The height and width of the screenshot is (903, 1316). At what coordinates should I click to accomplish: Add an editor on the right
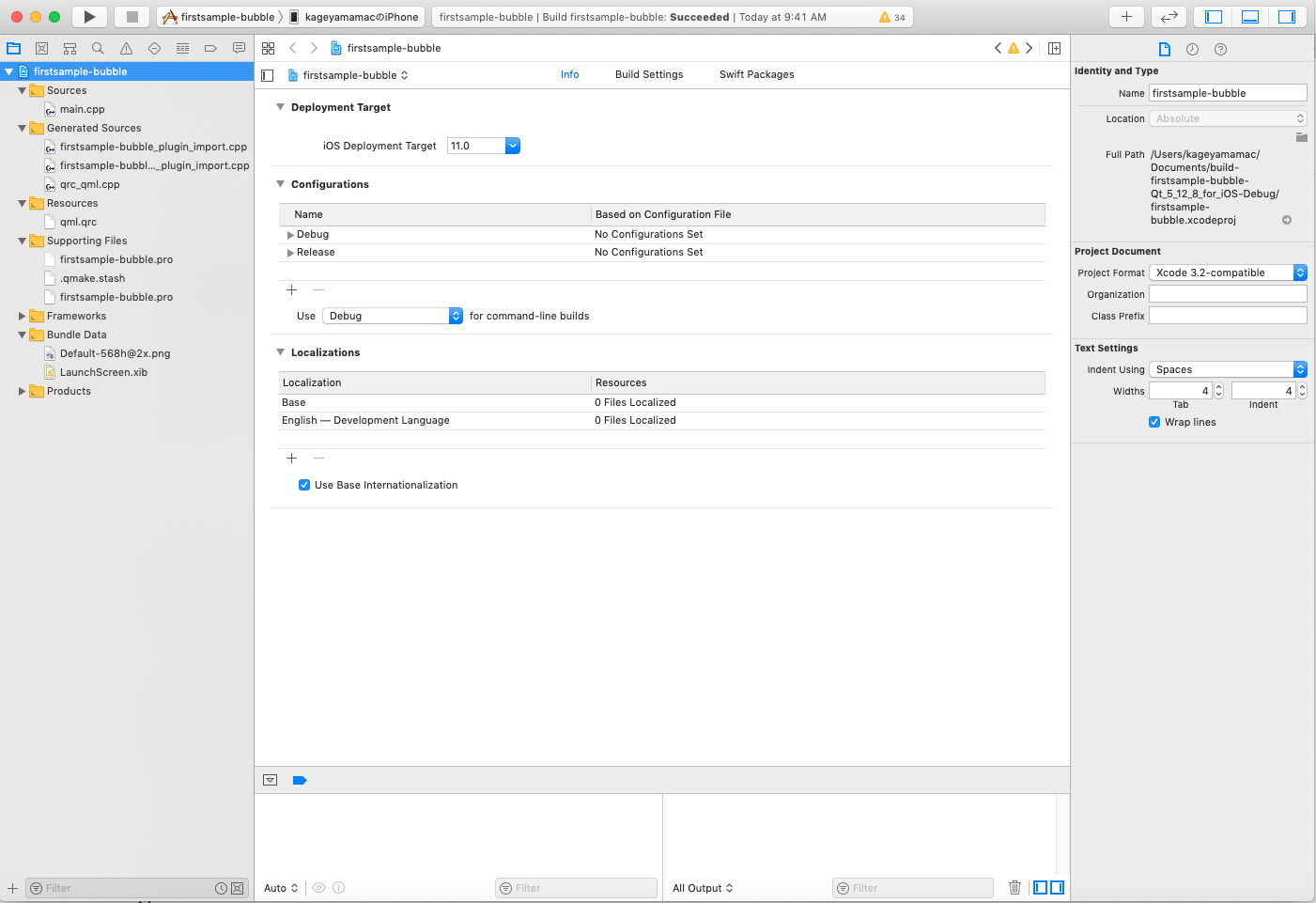(1054, 48)
